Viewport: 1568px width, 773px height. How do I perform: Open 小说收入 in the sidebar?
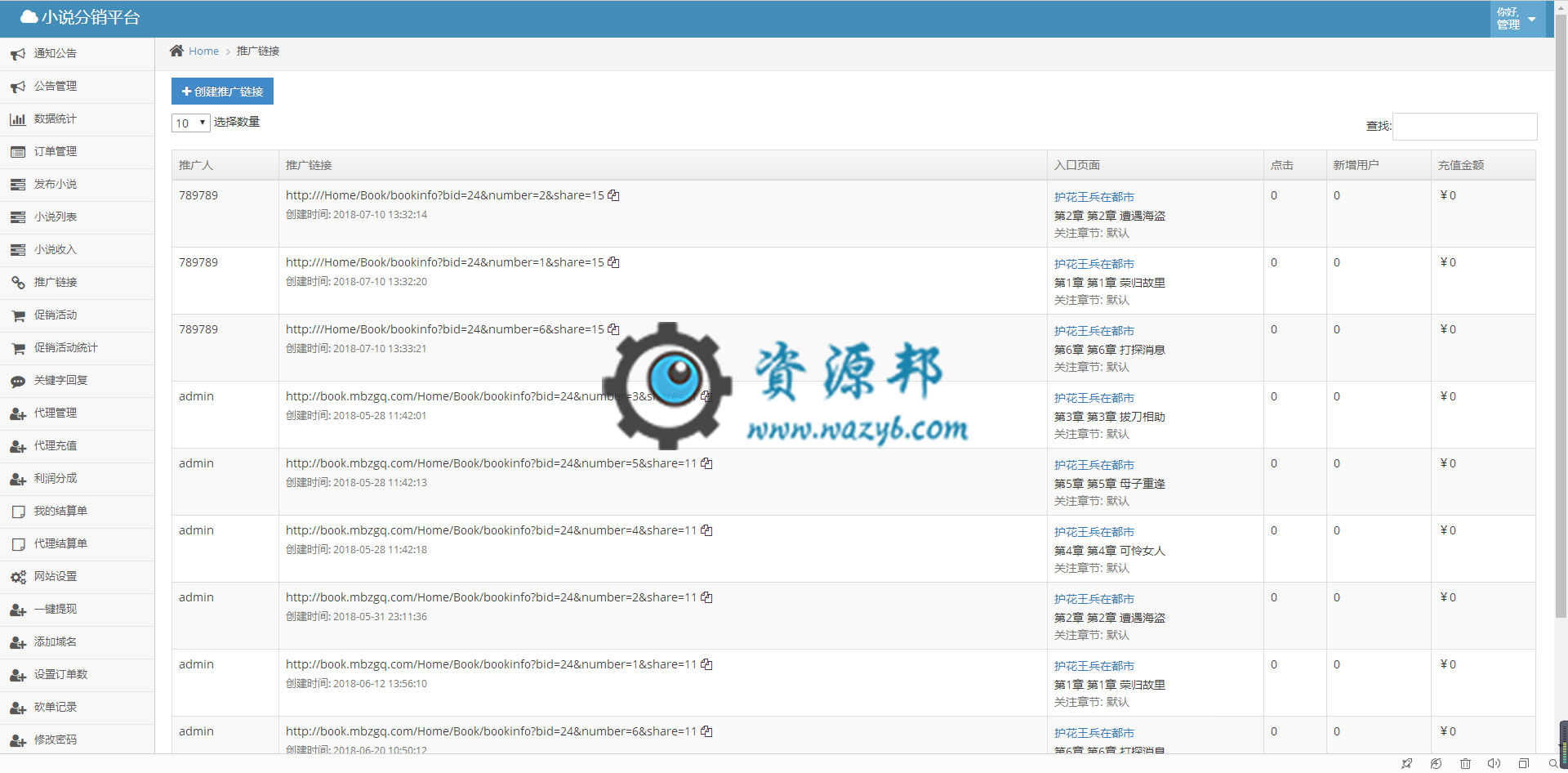(x=78, y=250)
